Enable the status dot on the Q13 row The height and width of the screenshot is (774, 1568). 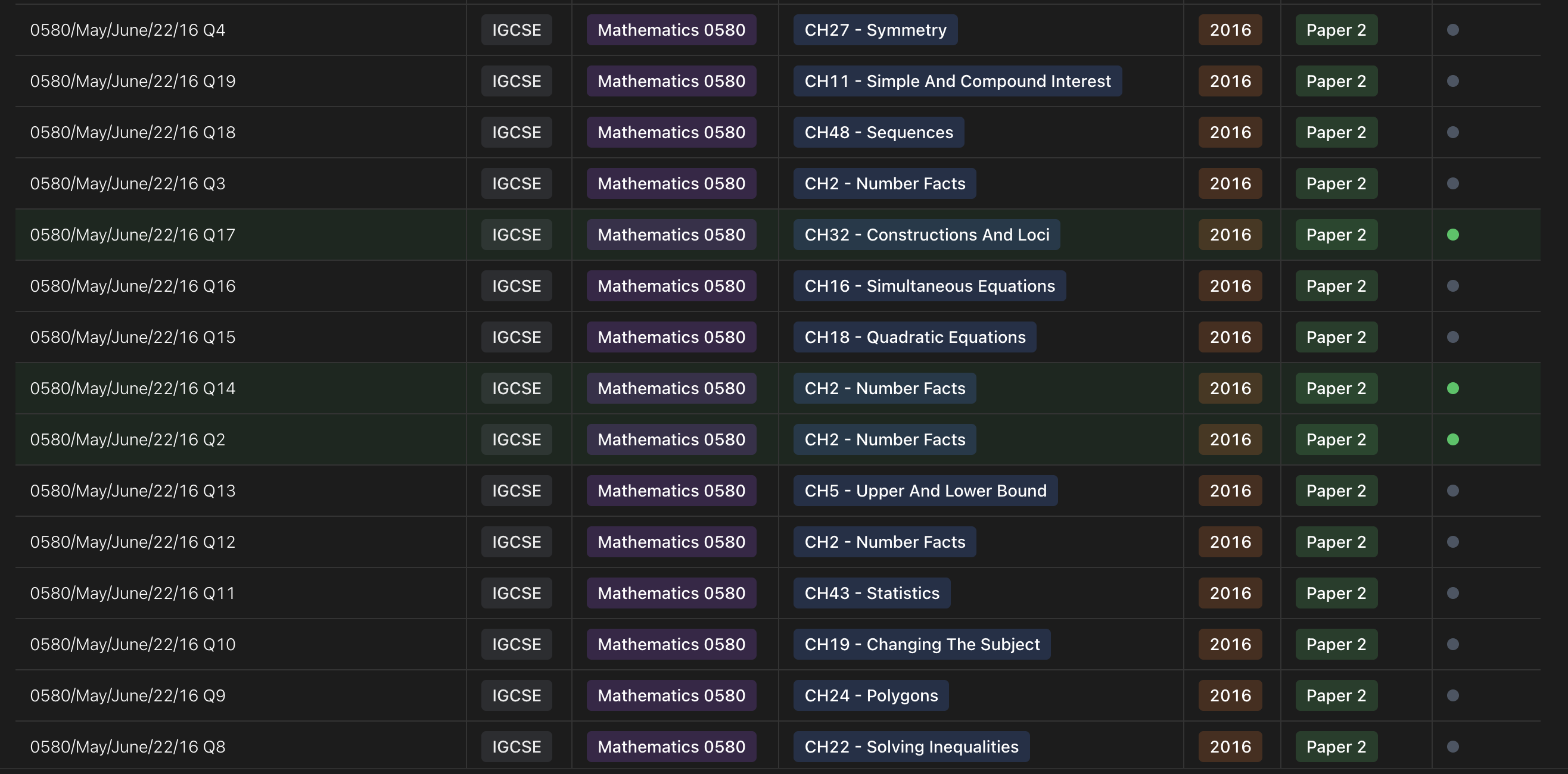point(1454,491)
